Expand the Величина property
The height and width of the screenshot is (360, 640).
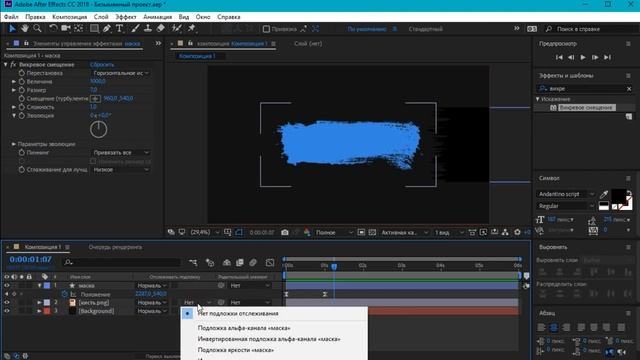coord(14,82)
